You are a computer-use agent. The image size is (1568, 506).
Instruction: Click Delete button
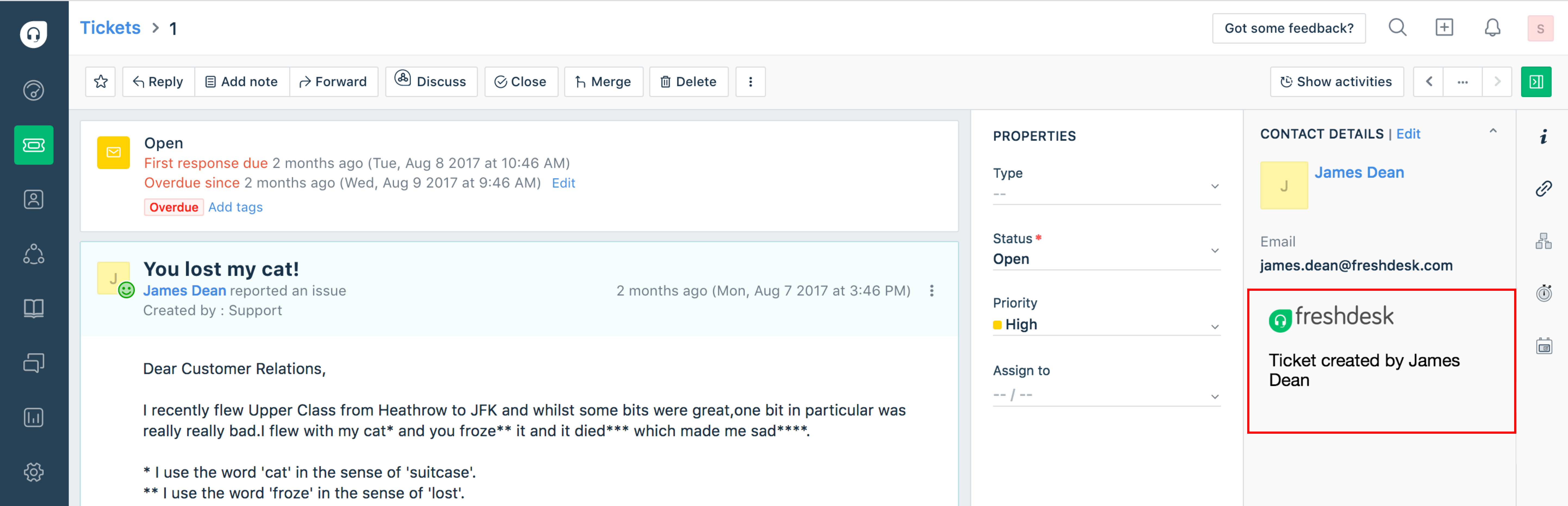tap(688, 82)
